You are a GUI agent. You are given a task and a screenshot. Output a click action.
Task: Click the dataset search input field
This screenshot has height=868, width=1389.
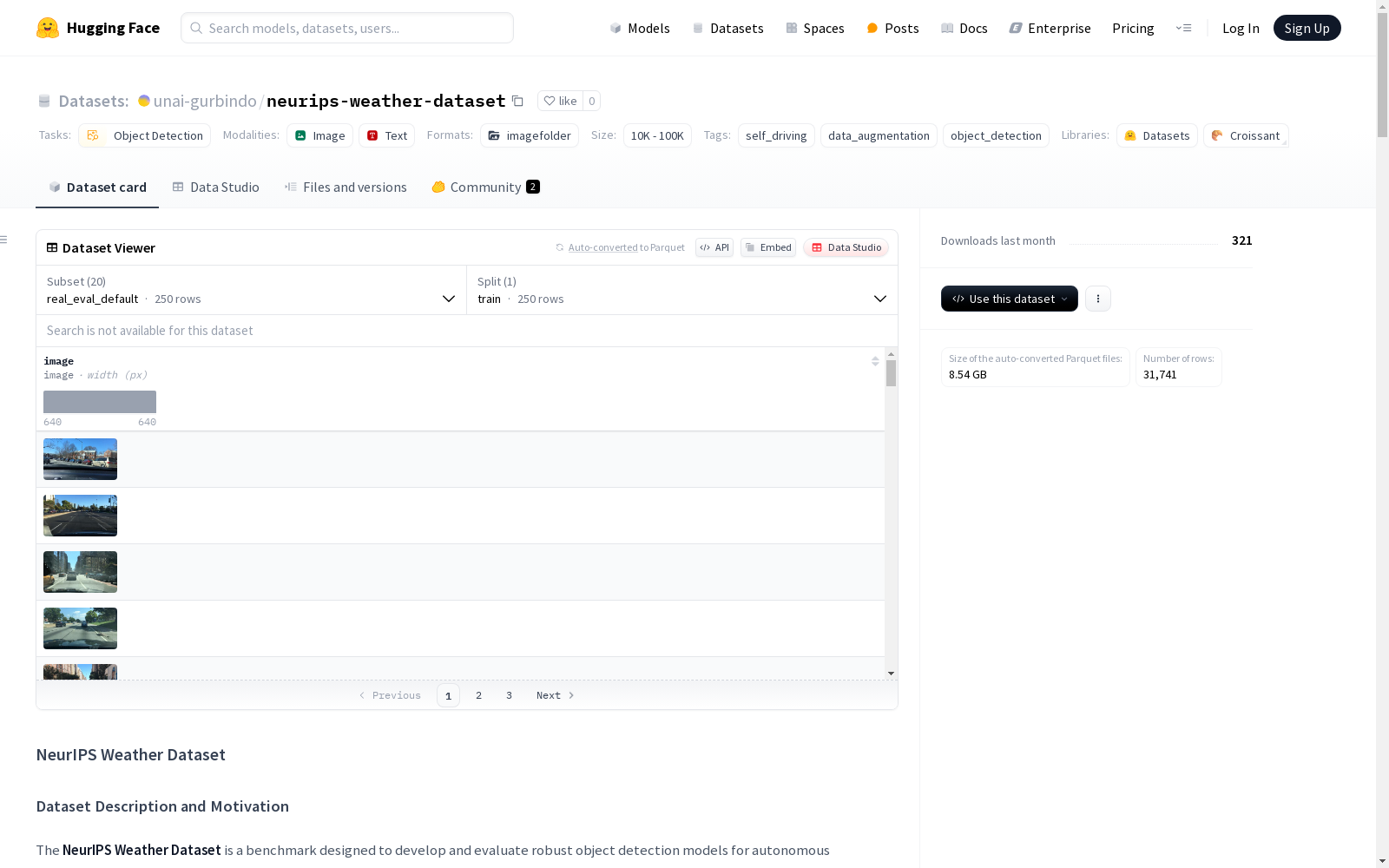pyautogui.click(x=347, y=28)
